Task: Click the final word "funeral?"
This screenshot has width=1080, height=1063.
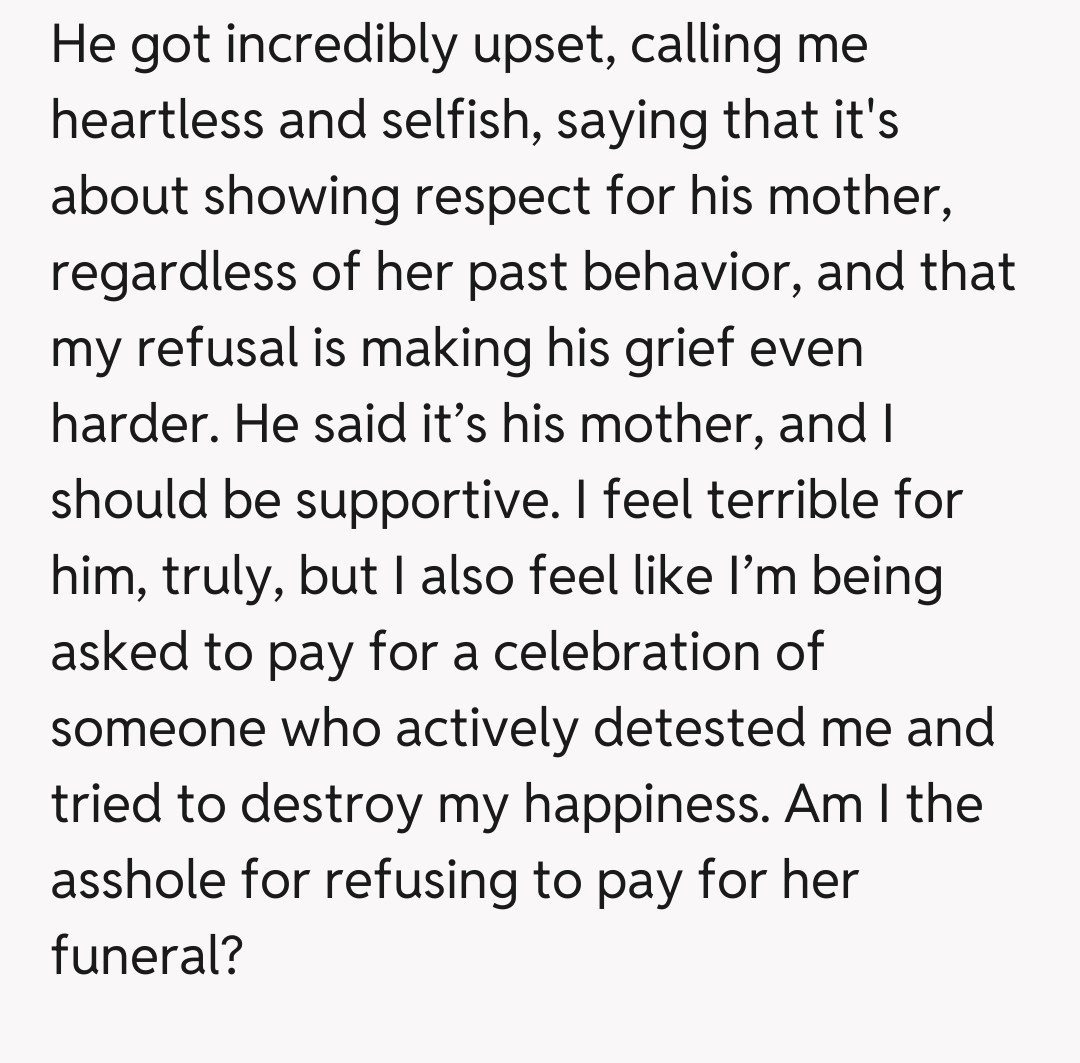Action: (147, 957)
